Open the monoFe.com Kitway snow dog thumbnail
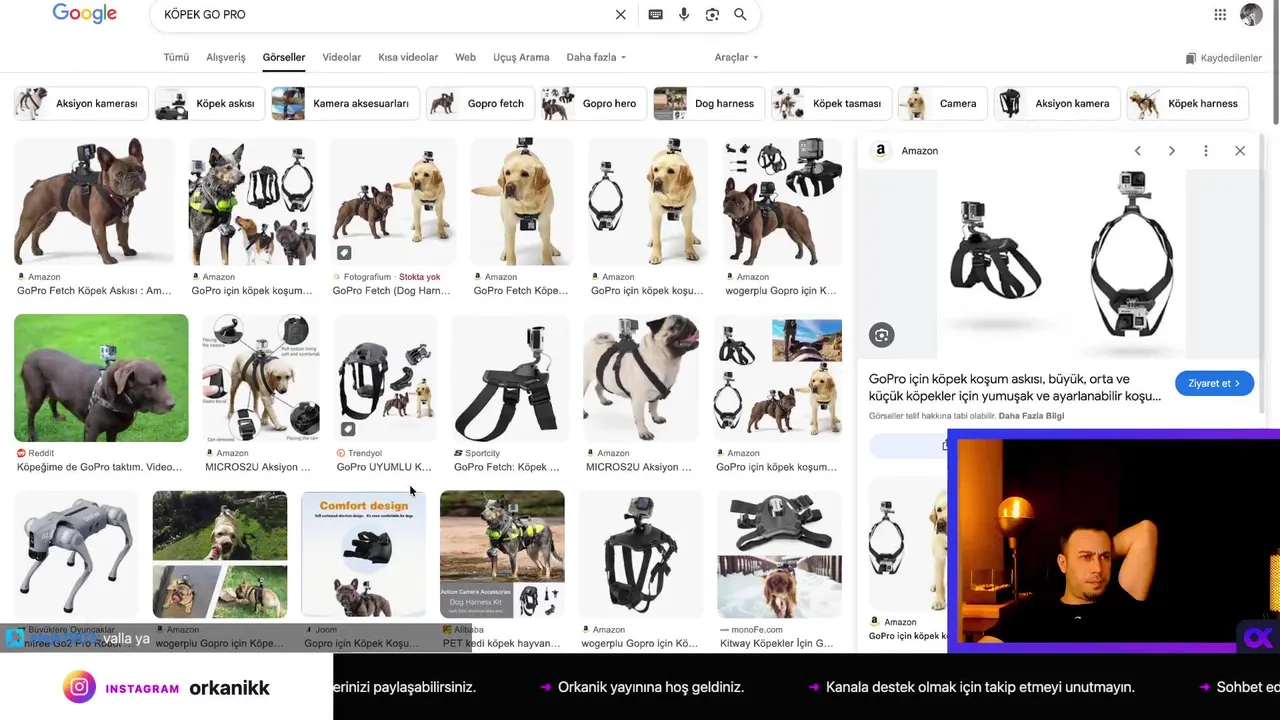This screenshot has height=720, width=1280. click(x=779, y=554)
